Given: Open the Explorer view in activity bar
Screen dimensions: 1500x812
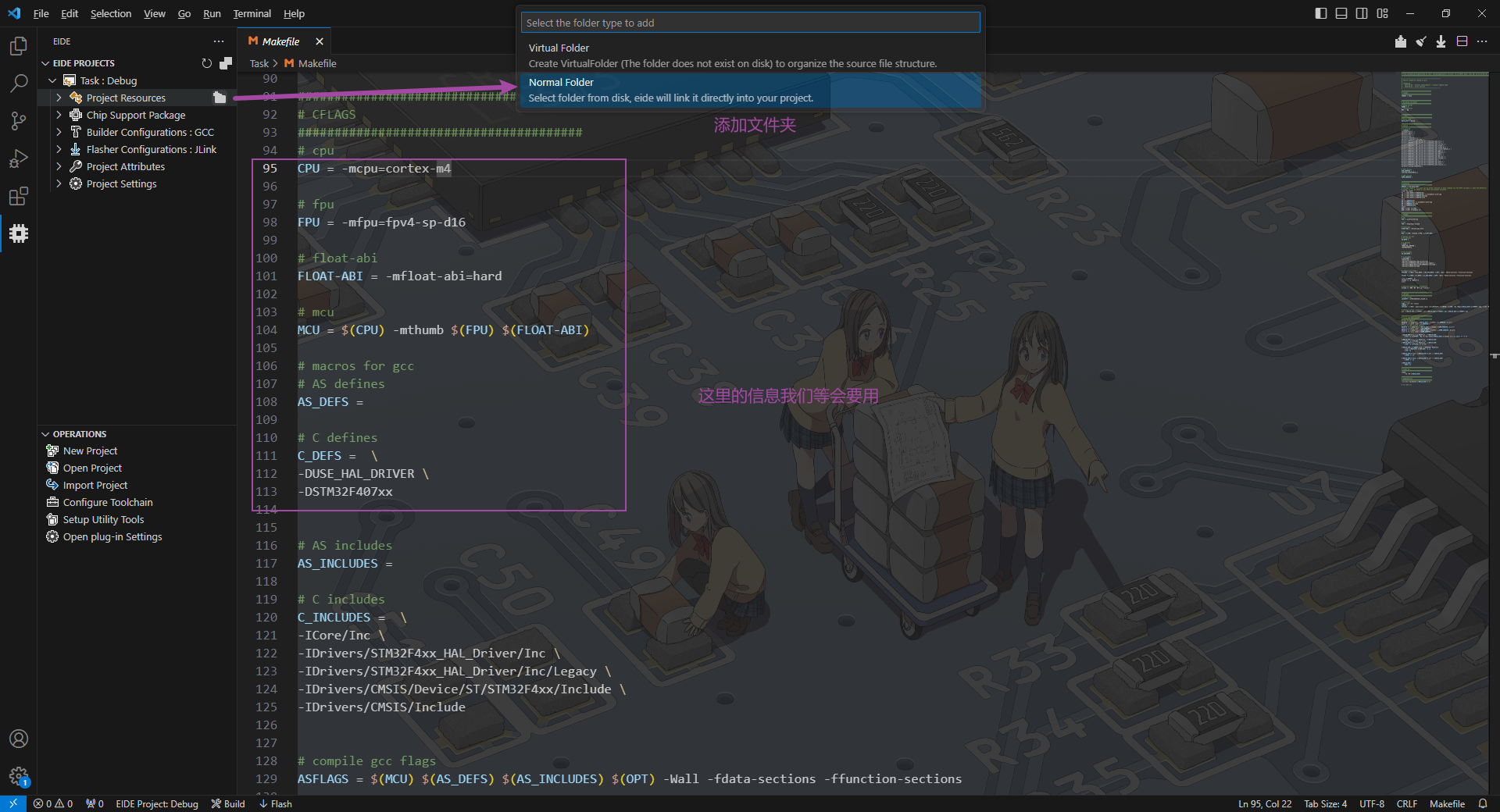Looking at the screenshot, I should (x=18, y=46).
